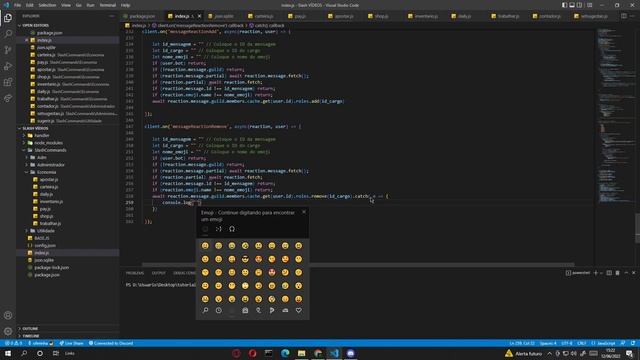
Task: Open the Run and Debug view
Action: point(8,66)
